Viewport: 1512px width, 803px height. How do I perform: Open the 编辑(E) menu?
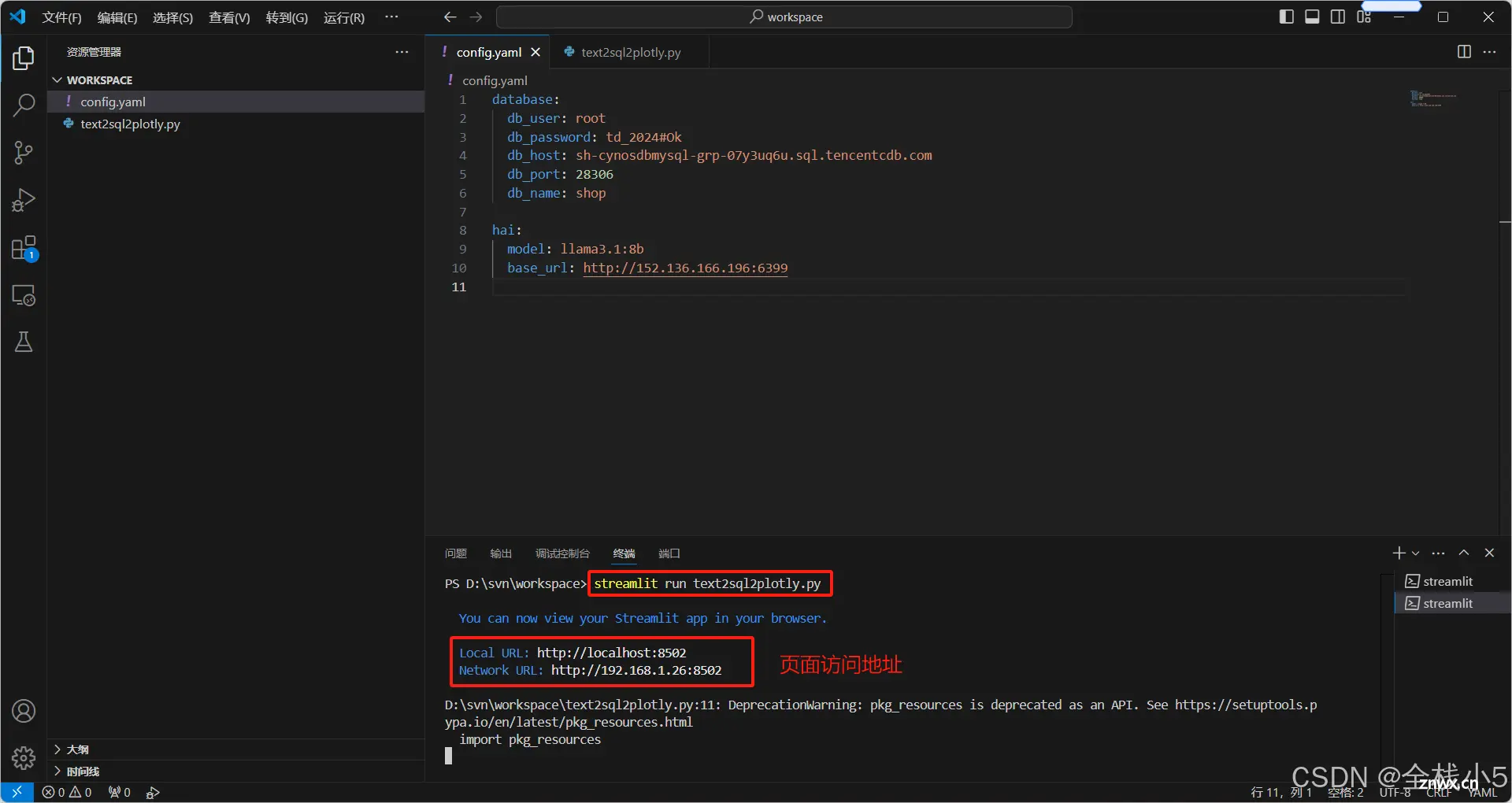pos(117,17)
